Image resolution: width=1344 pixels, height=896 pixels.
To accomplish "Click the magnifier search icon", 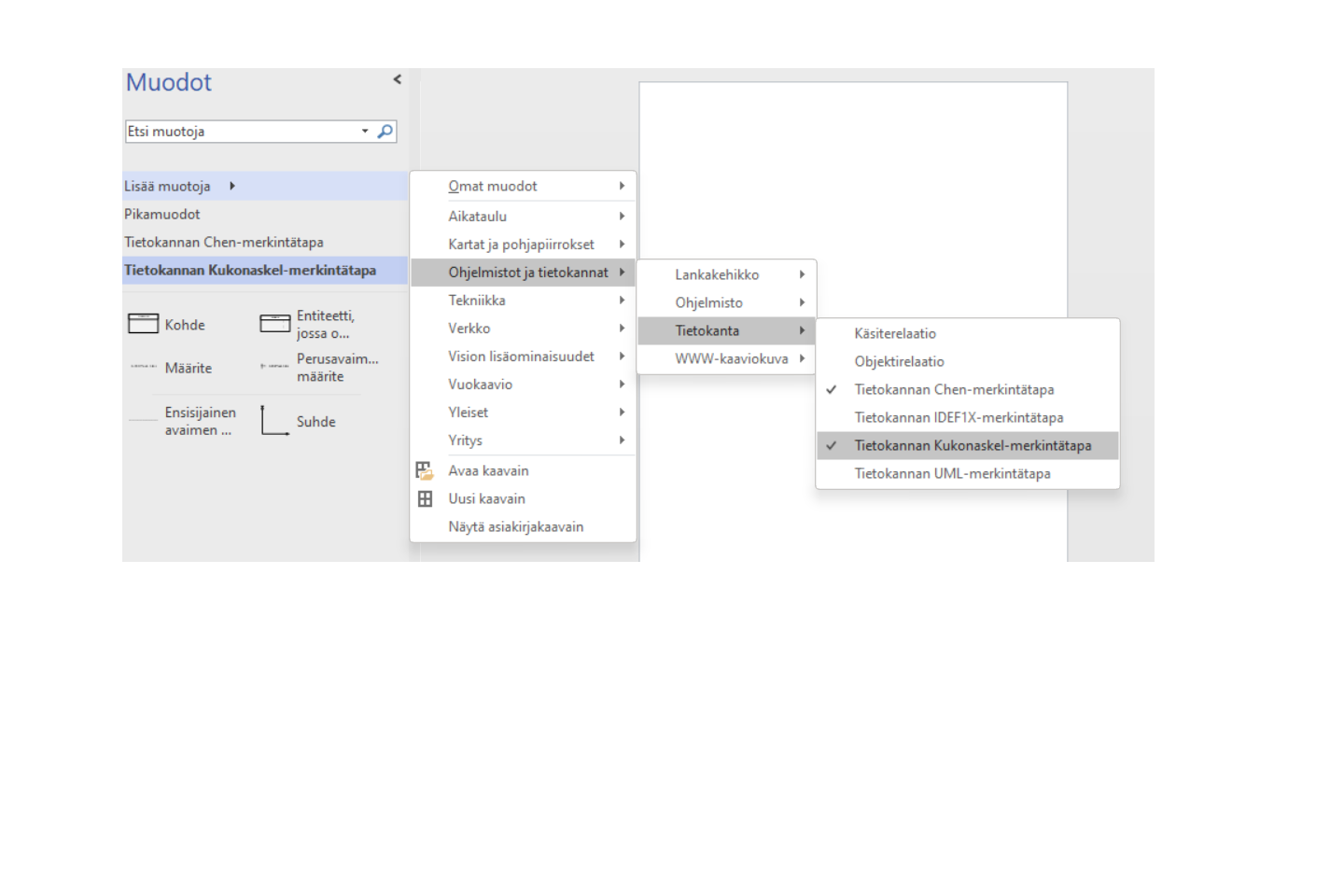I will pyautogui.click(x=385, y=132).
